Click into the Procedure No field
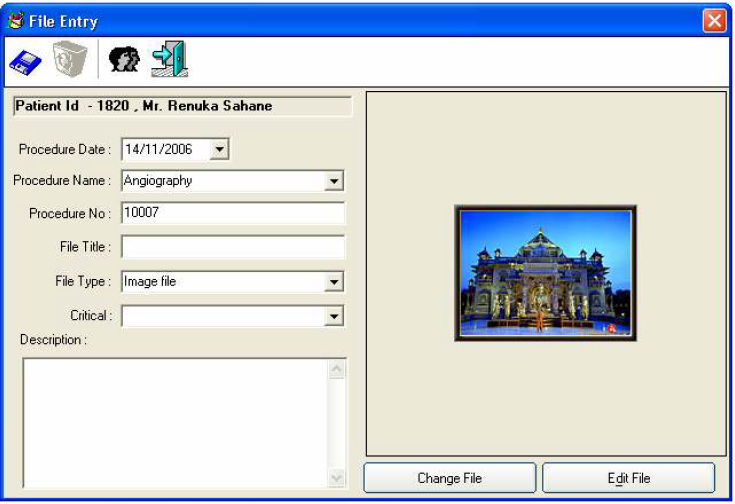 pyautogui.click(x=232, y=213)
